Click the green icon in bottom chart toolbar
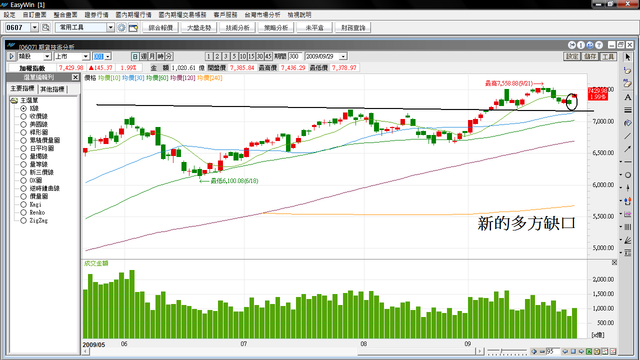Viewport: 640px width, 360px height. point(589,351)
